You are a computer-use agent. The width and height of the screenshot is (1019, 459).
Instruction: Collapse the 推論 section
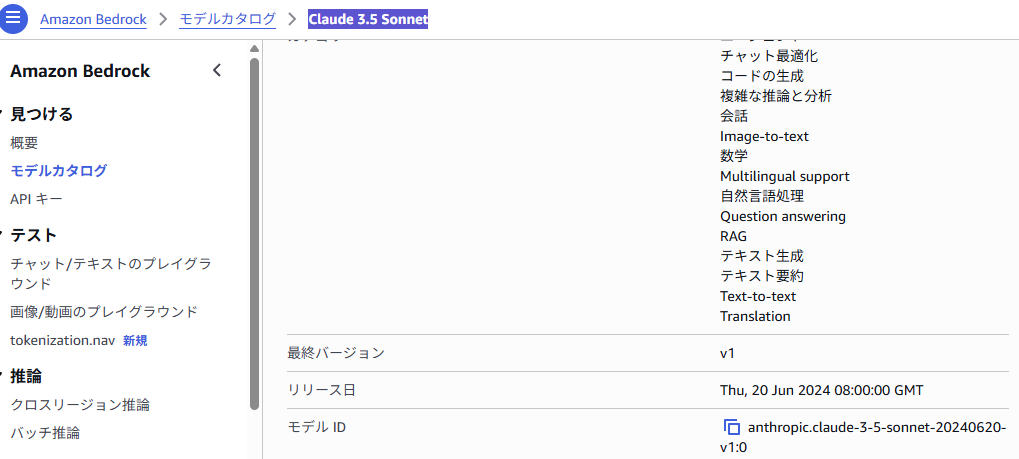tap(3, 376)
